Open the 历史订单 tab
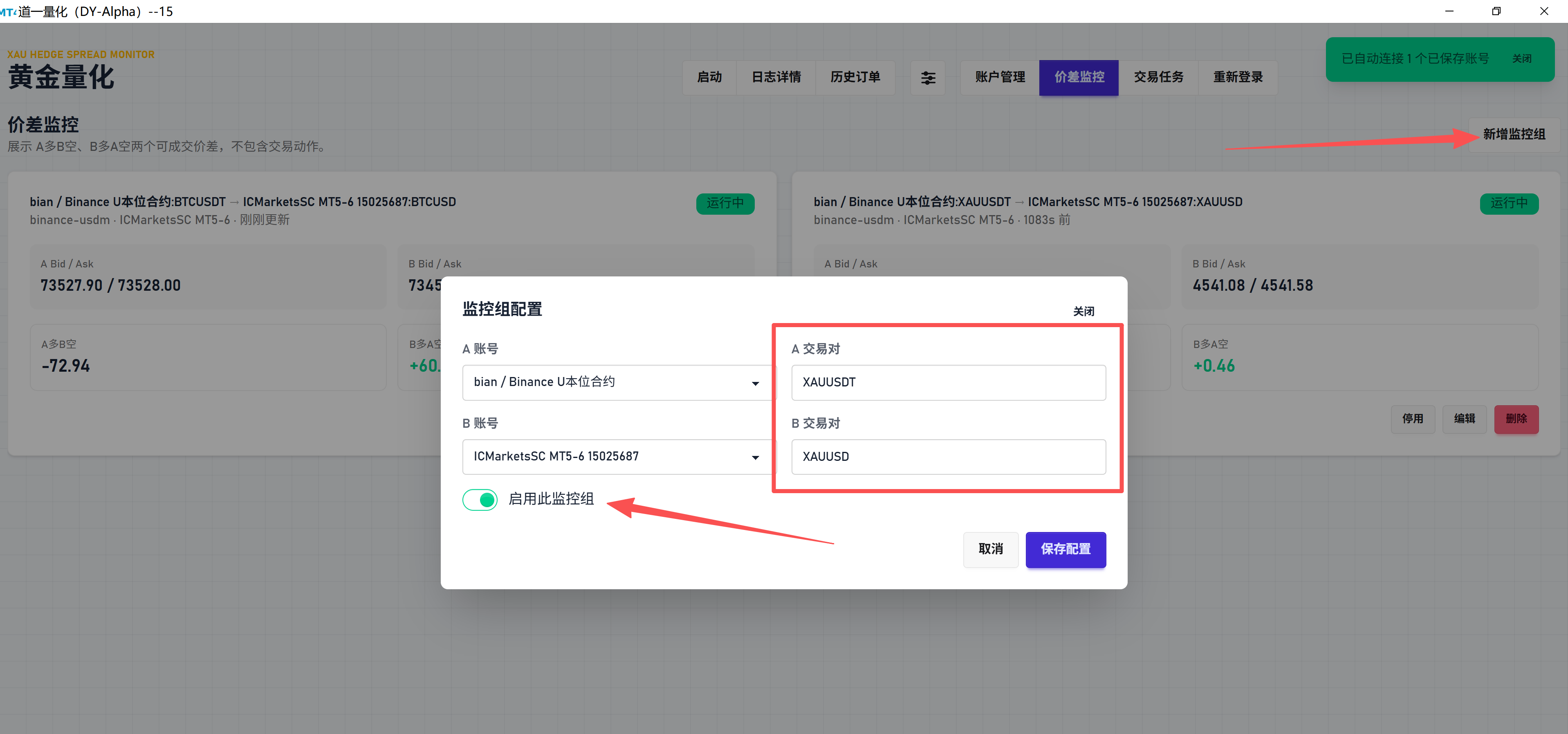Screen dimensions: 1568x734 point(855,77)
